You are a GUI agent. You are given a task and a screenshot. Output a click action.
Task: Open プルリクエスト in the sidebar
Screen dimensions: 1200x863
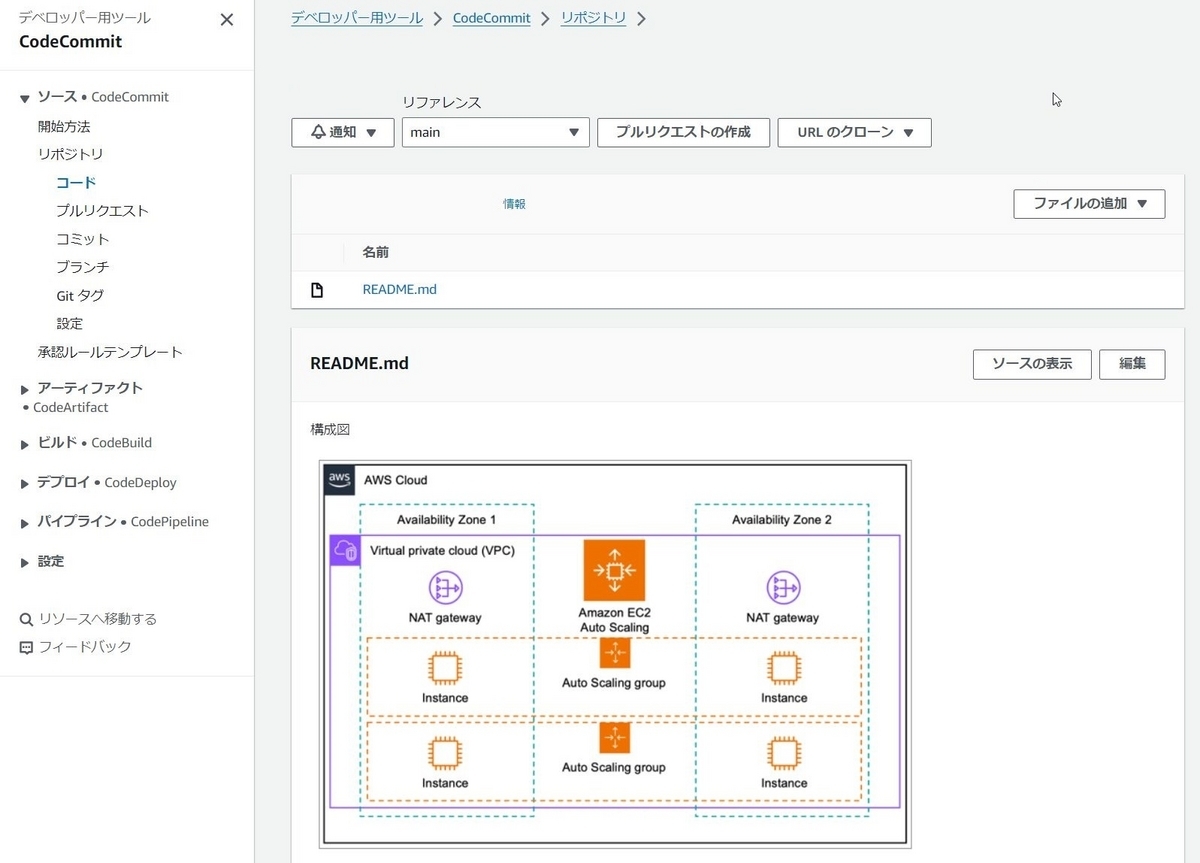(102, 211)
